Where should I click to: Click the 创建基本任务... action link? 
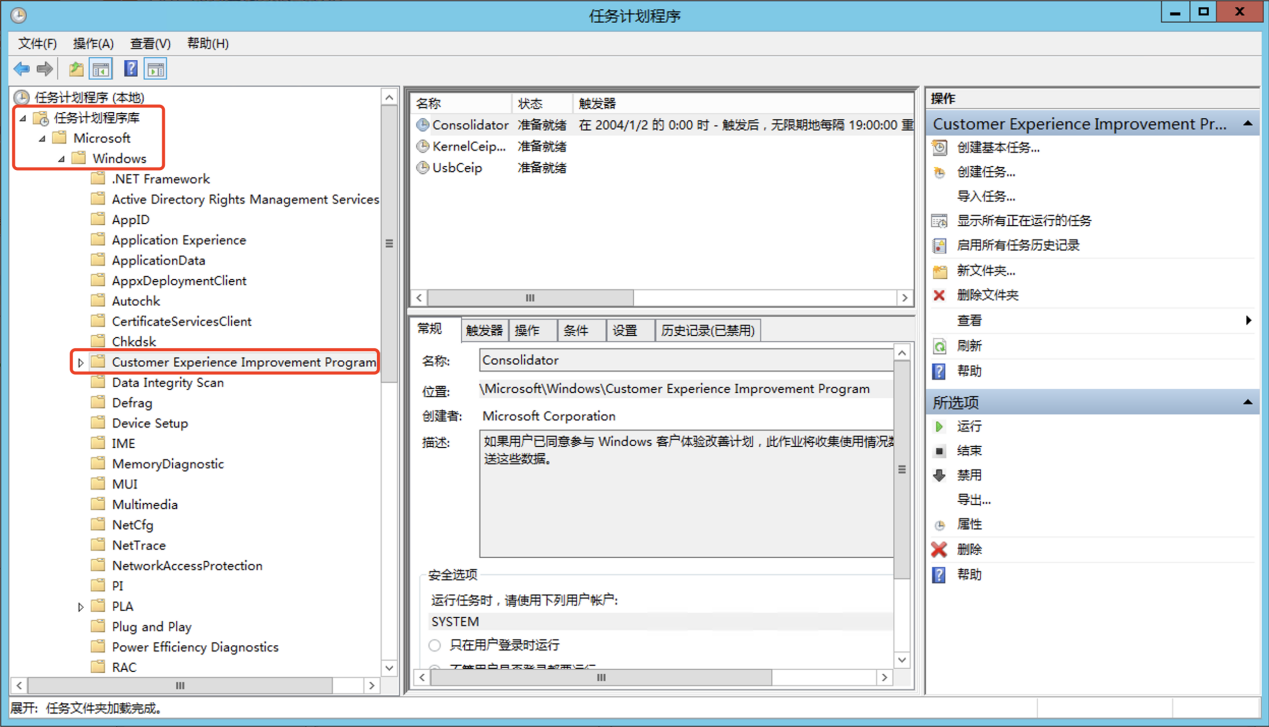click(998, 147)
